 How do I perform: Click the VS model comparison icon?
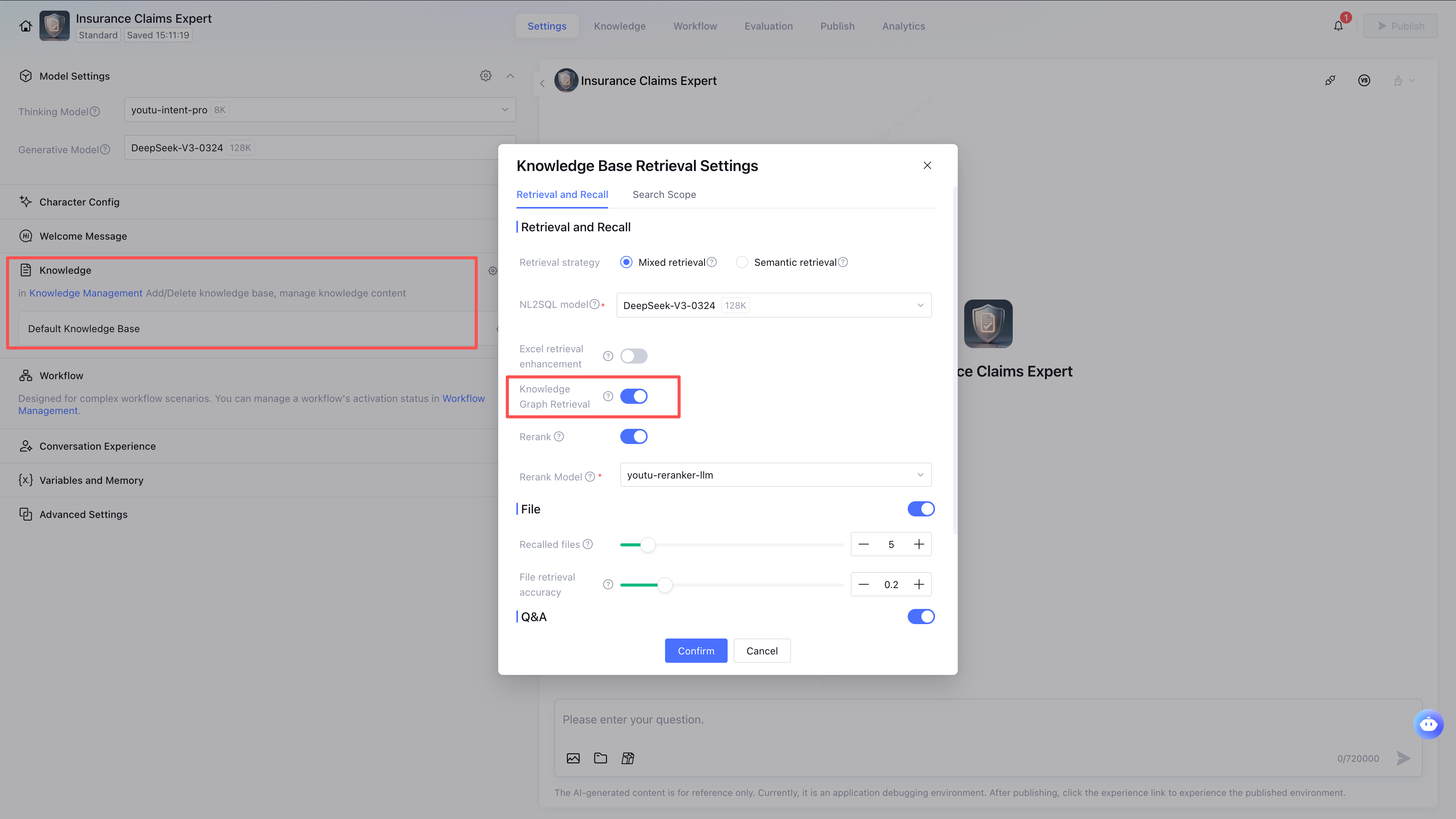pos(1364,81)
